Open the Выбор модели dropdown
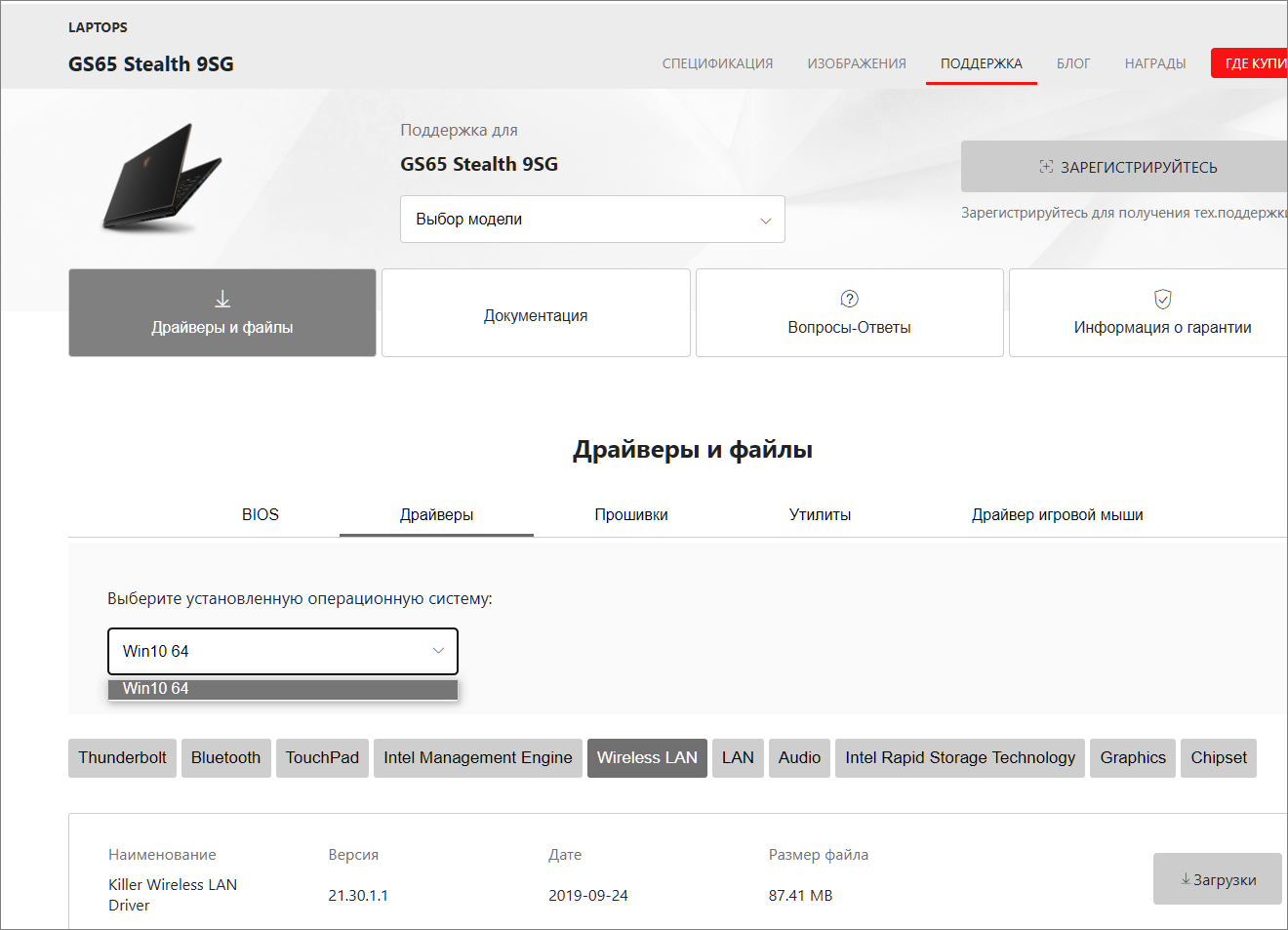This screenshot has height=930, width=1288. tap(592, 220)
